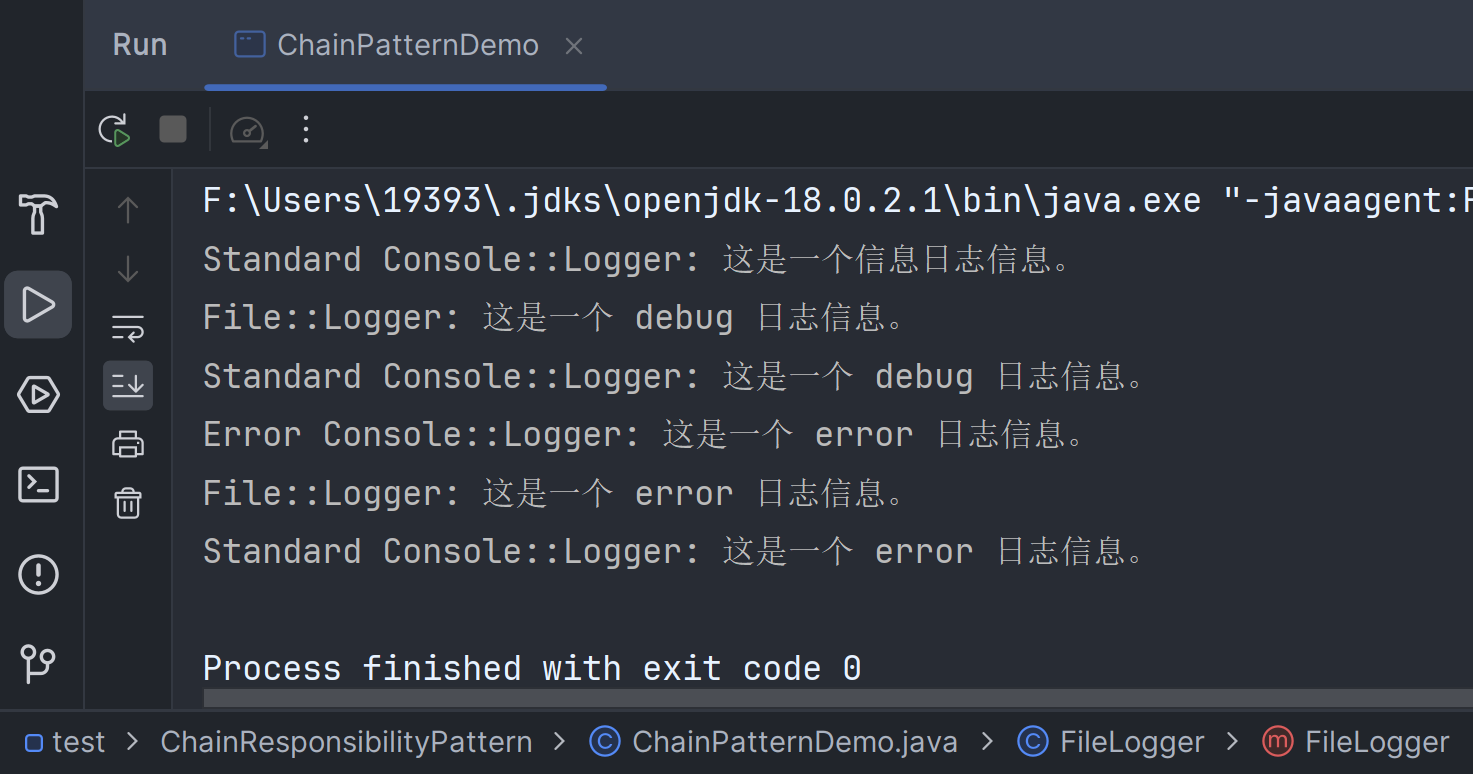Screen dimensions: 1473x774
Task: Jump up the stack trace arrow
Action: (x=128, y=210)
